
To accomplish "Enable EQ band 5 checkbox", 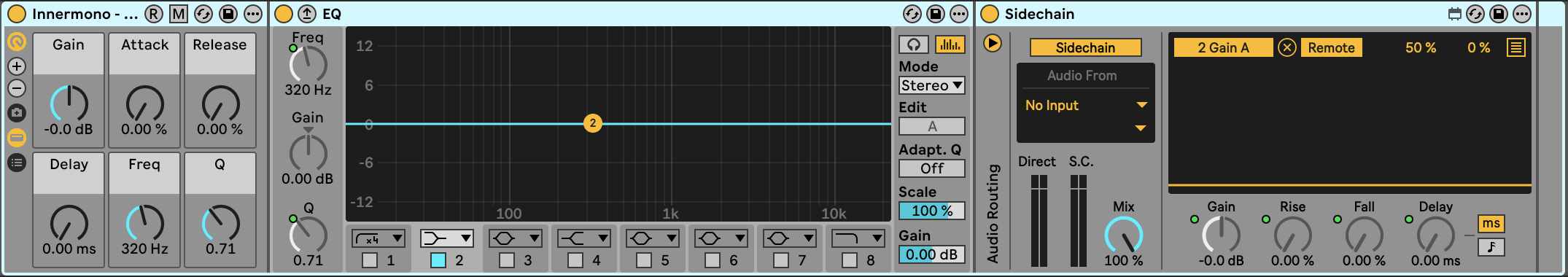I will click(x=644, y=260).
